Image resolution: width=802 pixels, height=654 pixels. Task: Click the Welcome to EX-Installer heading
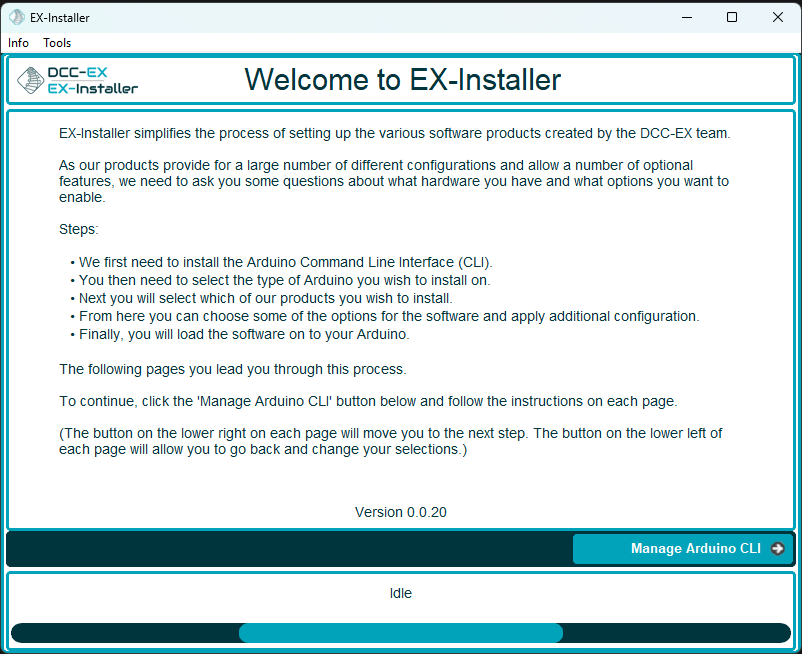click(x=403, y=80)
